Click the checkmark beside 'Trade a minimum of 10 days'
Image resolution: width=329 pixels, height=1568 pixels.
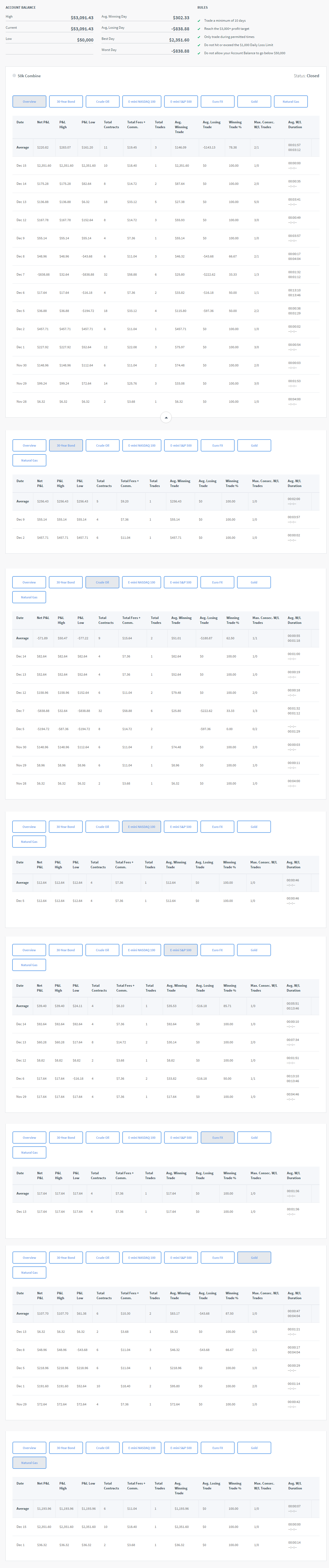pyautogui.click(x=199, y=21)
